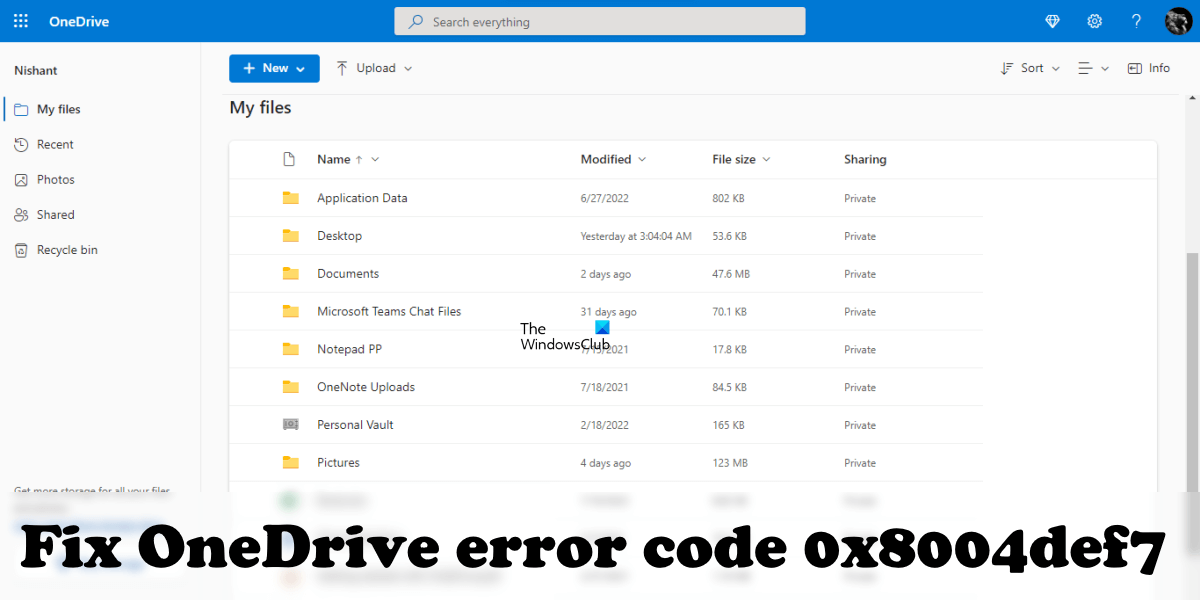Open File size column header dropdown
The image size is (1200, 600).
pos(741,159)
